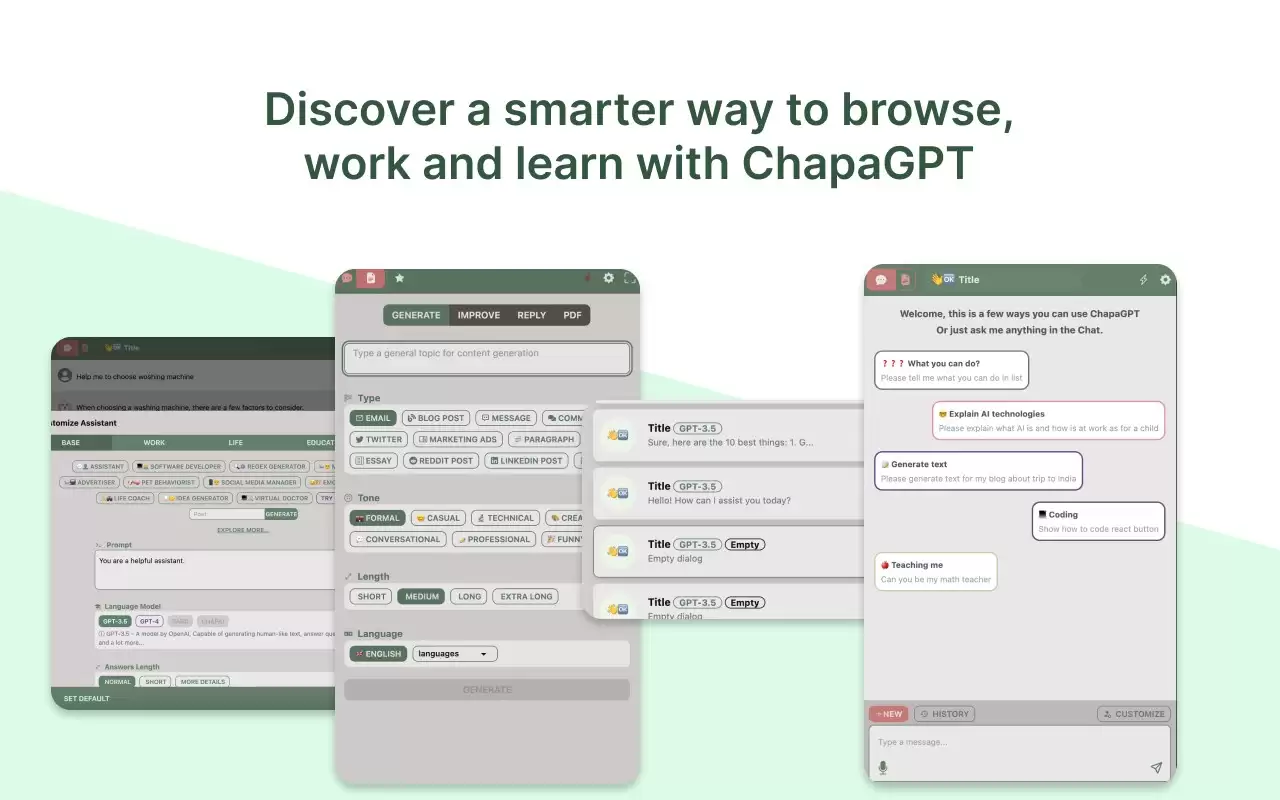Click EXPLORE MORE link
Image resolution: width=1280 pixels, height=800 pixels.
243,530
